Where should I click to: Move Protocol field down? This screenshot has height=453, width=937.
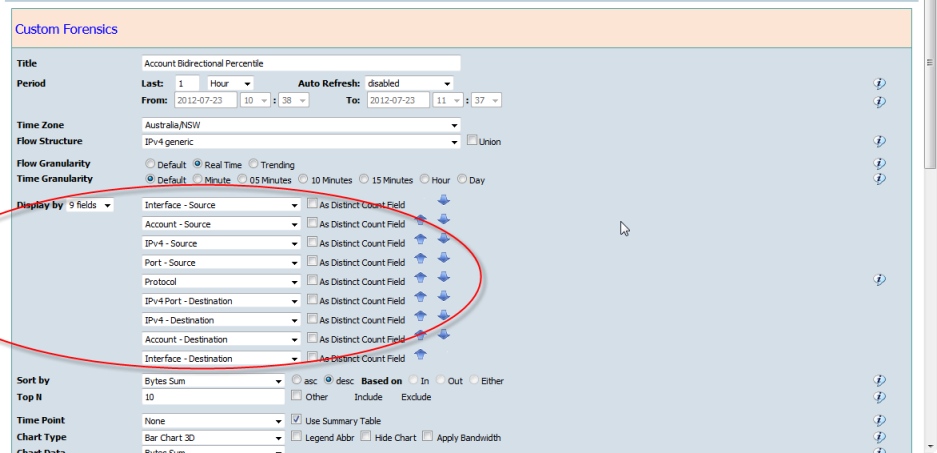(443, 277)
